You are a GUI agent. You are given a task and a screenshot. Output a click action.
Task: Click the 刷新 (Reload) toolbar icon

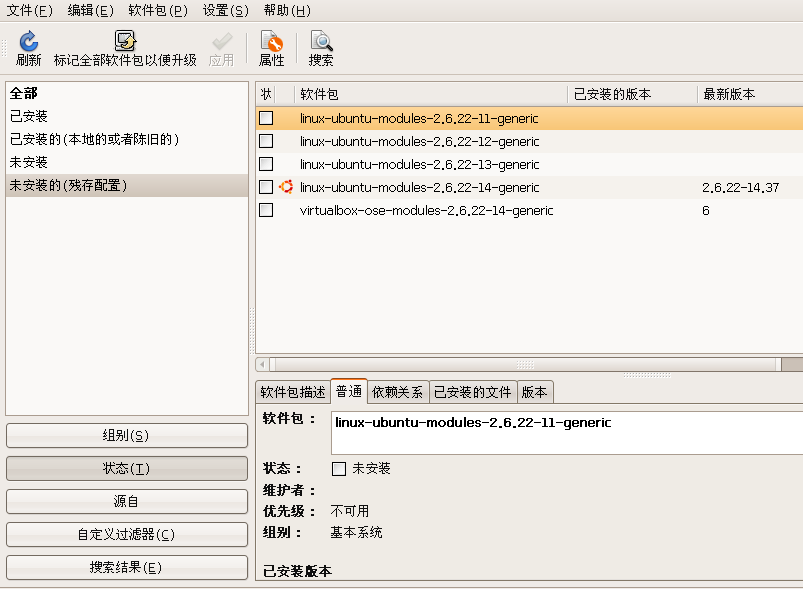point(29,41)
